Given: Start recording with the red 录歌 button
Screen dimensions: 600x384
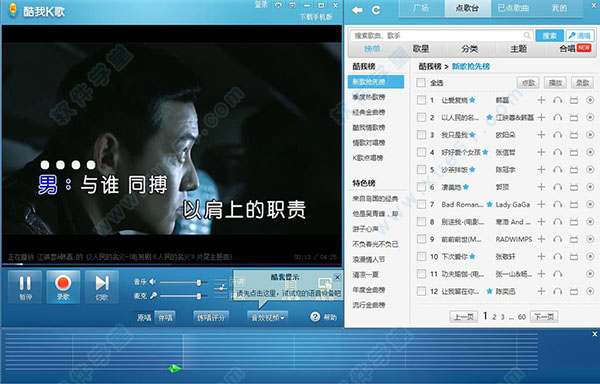Looking at the screenshot, I should 63,287.
